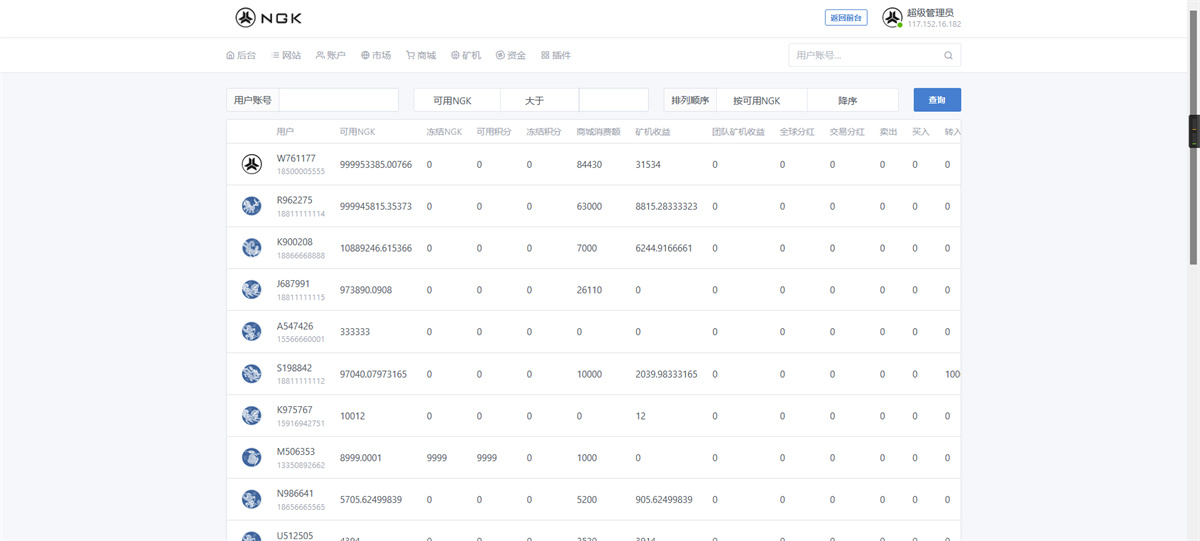The width and height of the screenshot is (1200, 541).
Task: Open the 商城 shop menu
Action: pyautogui.click(x=421, y=55)
